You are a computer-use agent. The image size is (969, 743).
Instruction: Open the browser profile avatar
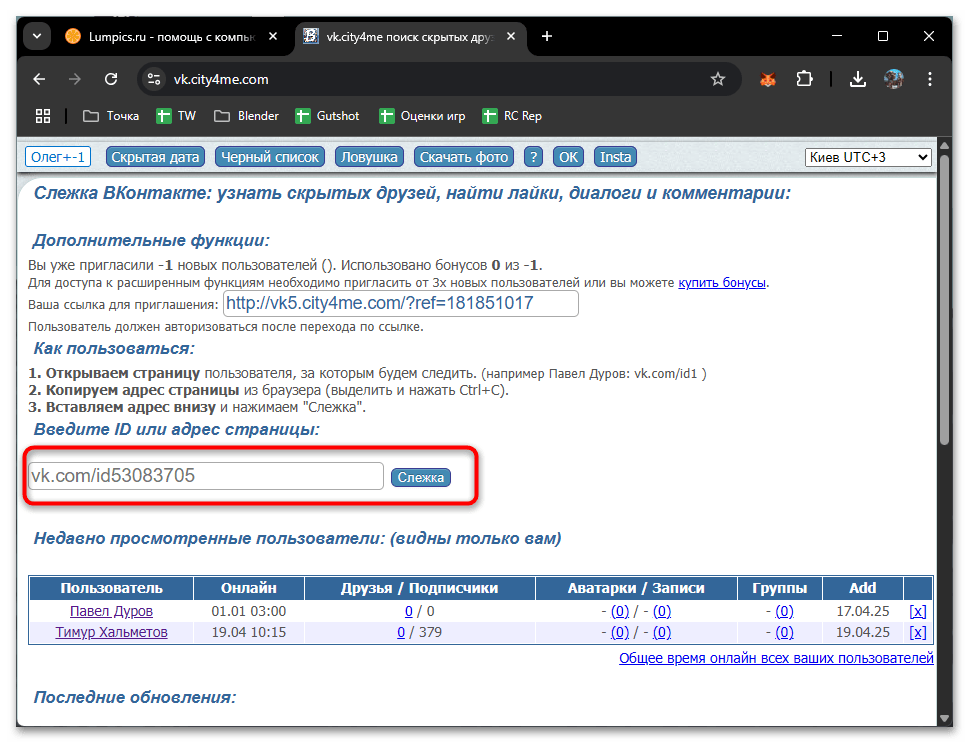pos(894,79)
